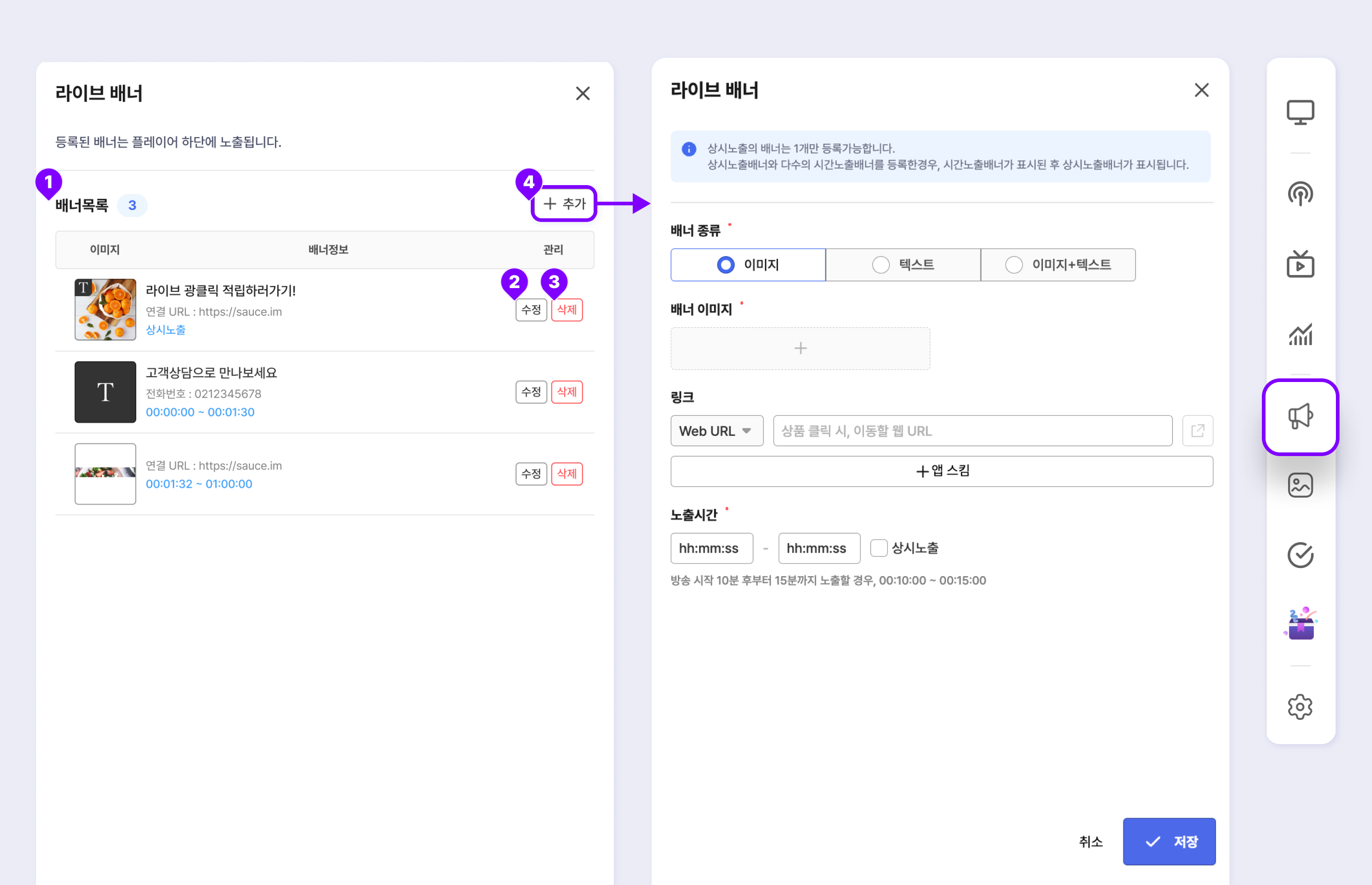Screen dimensions: 1372x885
Task: Click 삭제 for the 00:01:32 ~ 01:00:00 banner
Action: (x=566, y=474)
